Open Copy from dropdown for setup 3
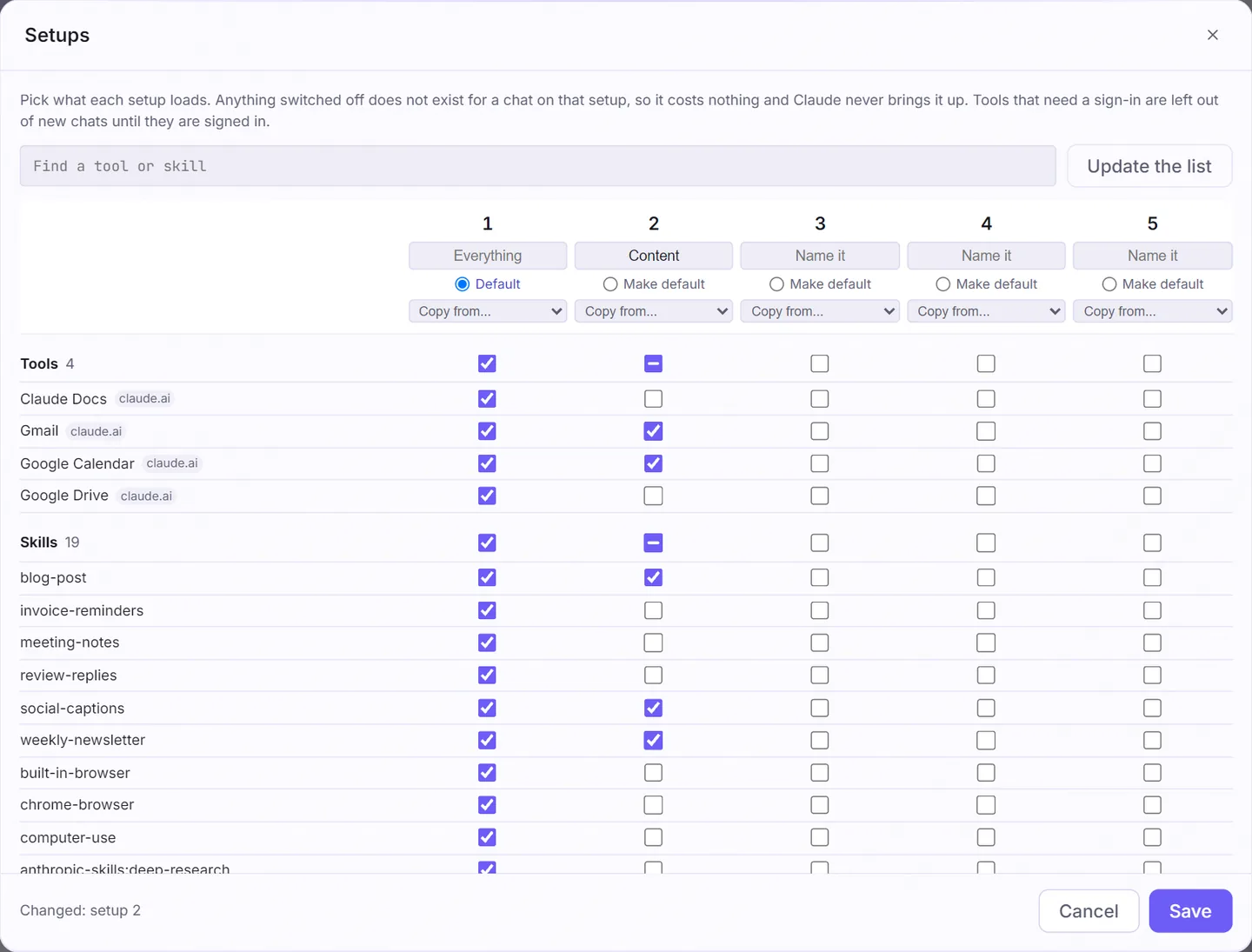This screenshot has width=1252, height=952. pyautogui.click(x=820, y=311)
